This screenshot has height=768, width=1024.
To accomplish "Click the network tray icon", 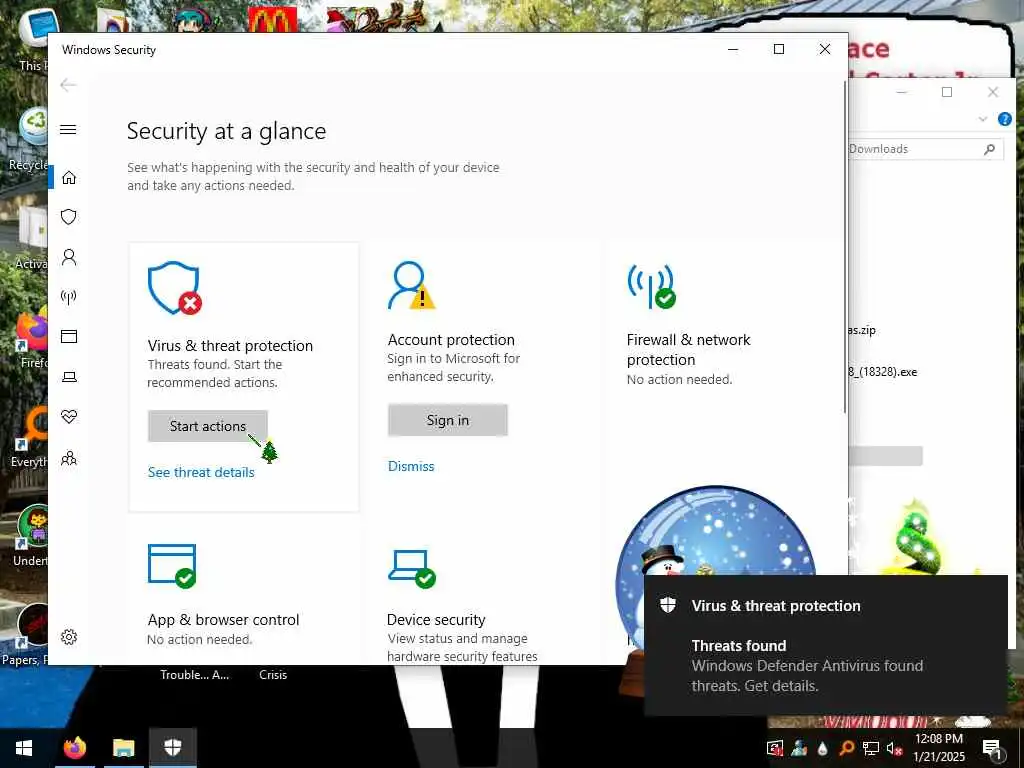I will [x=871, y=748].
